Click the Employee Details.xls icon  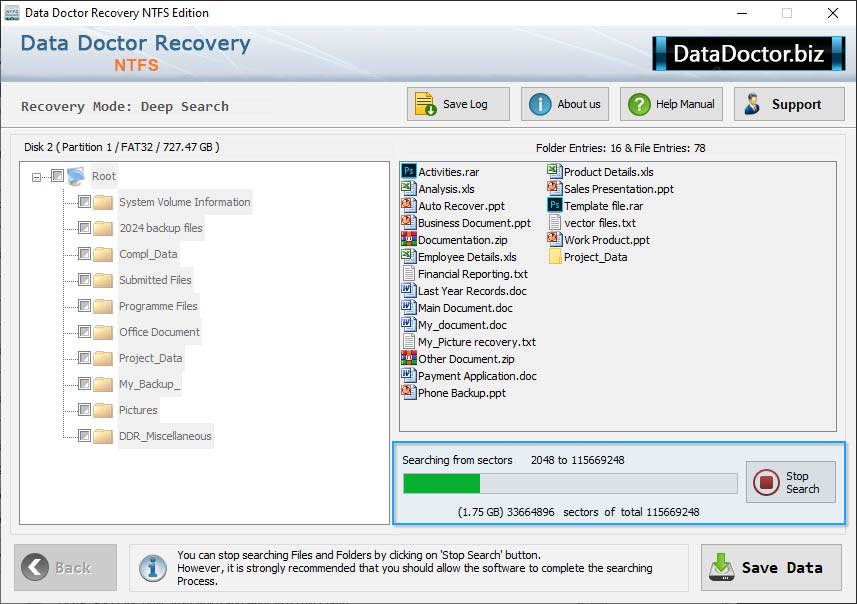pos(408,256)
